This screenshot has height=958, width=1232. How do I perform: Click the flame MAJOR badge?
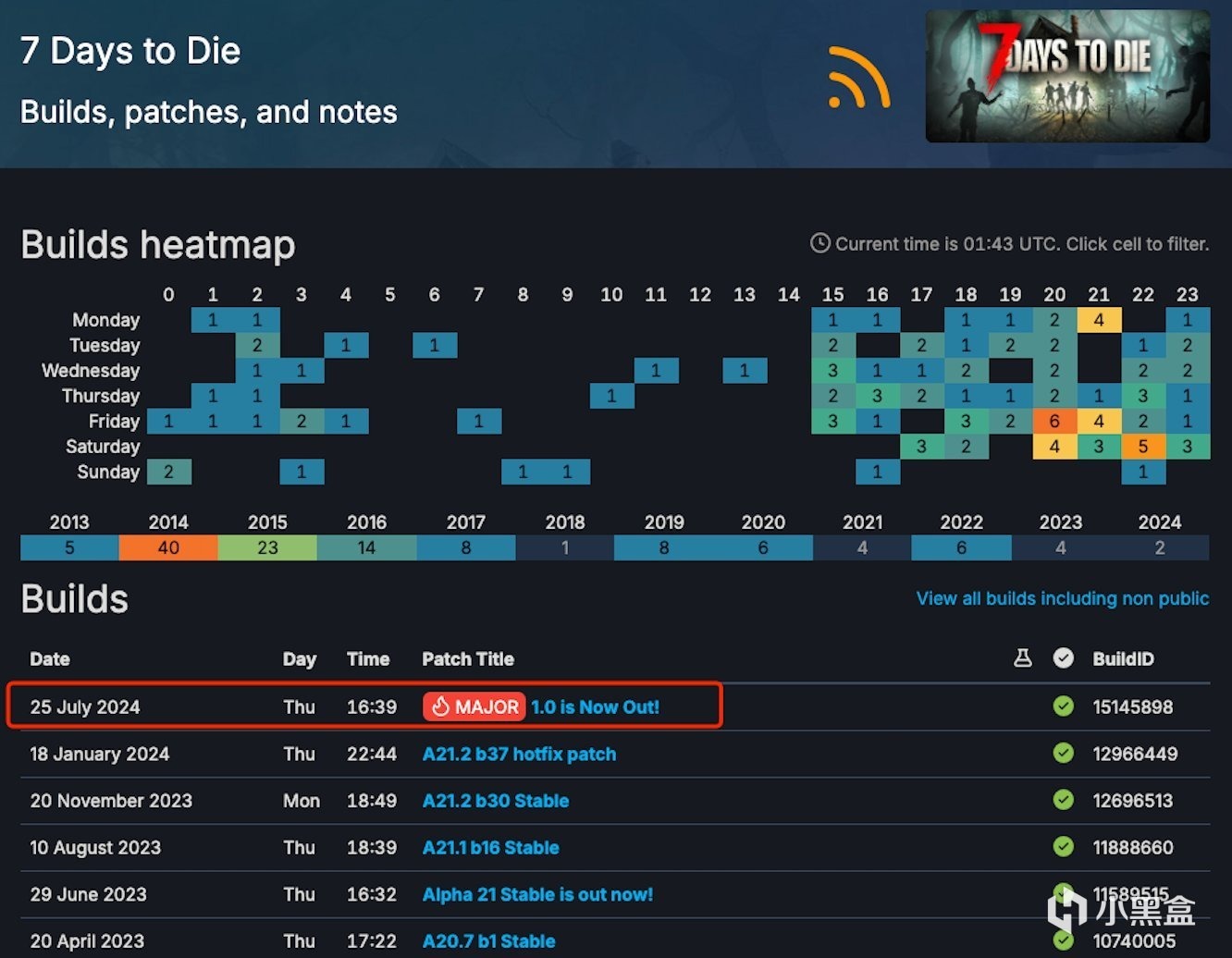[x=474, y=706]
